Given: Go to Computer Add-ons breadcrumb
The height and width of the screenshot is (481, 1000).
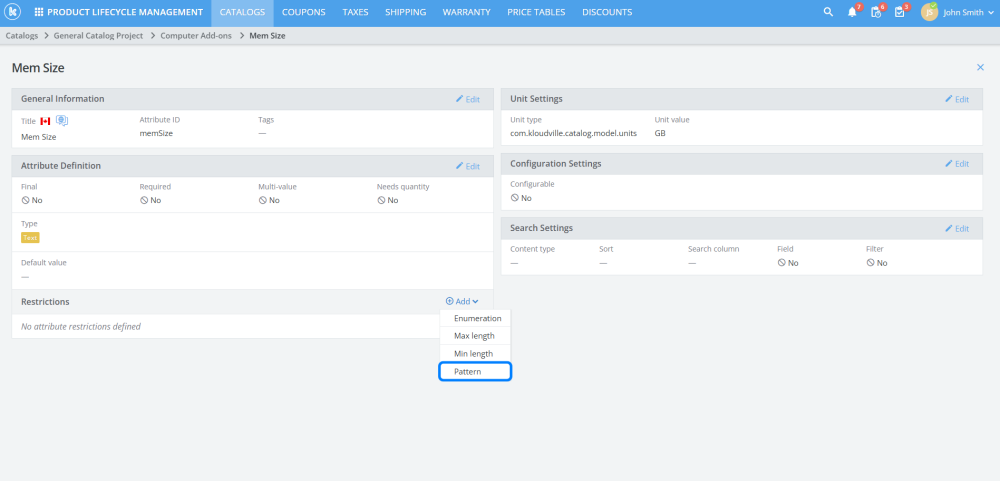Looking at the screenshot, I should click(196, 36).
